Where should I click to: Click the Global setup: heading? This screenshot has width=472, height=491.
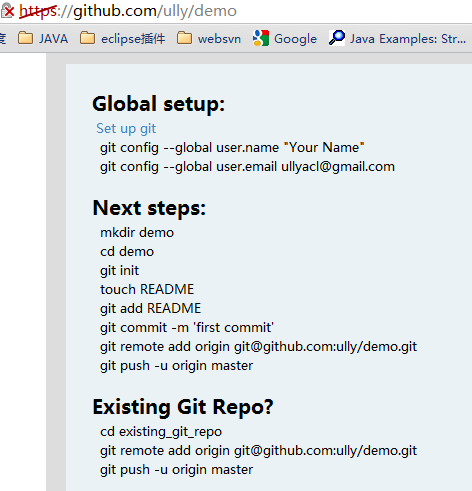click(x=159, y=104)
